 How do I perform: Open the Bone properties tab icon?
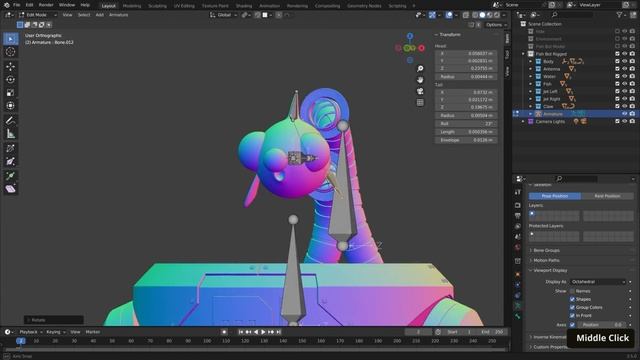(x=518, y=316)
